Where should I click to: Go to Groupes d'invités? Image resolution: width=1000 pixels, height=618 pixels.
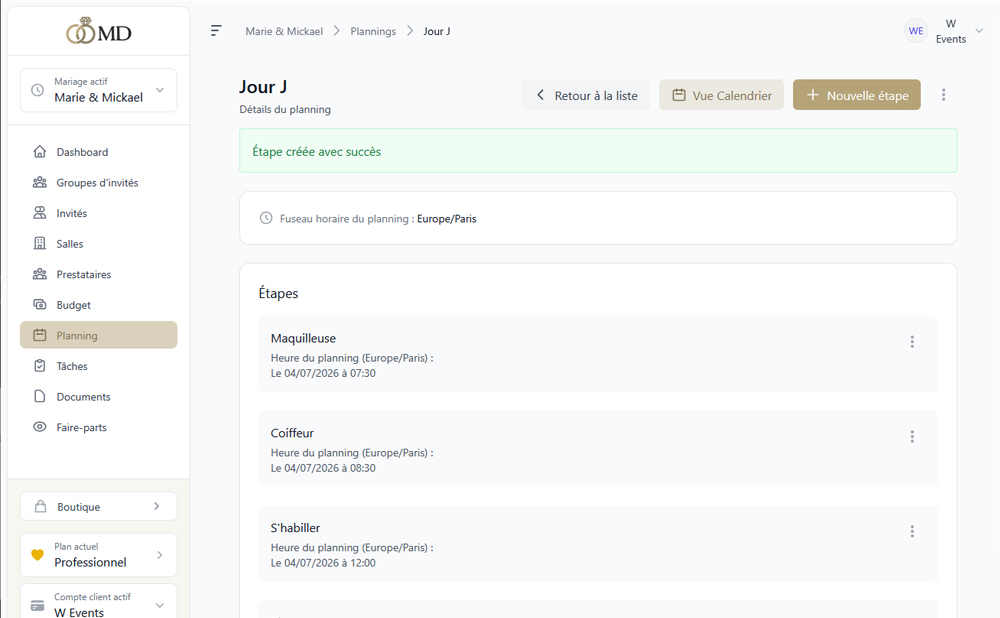coord(98,182)
